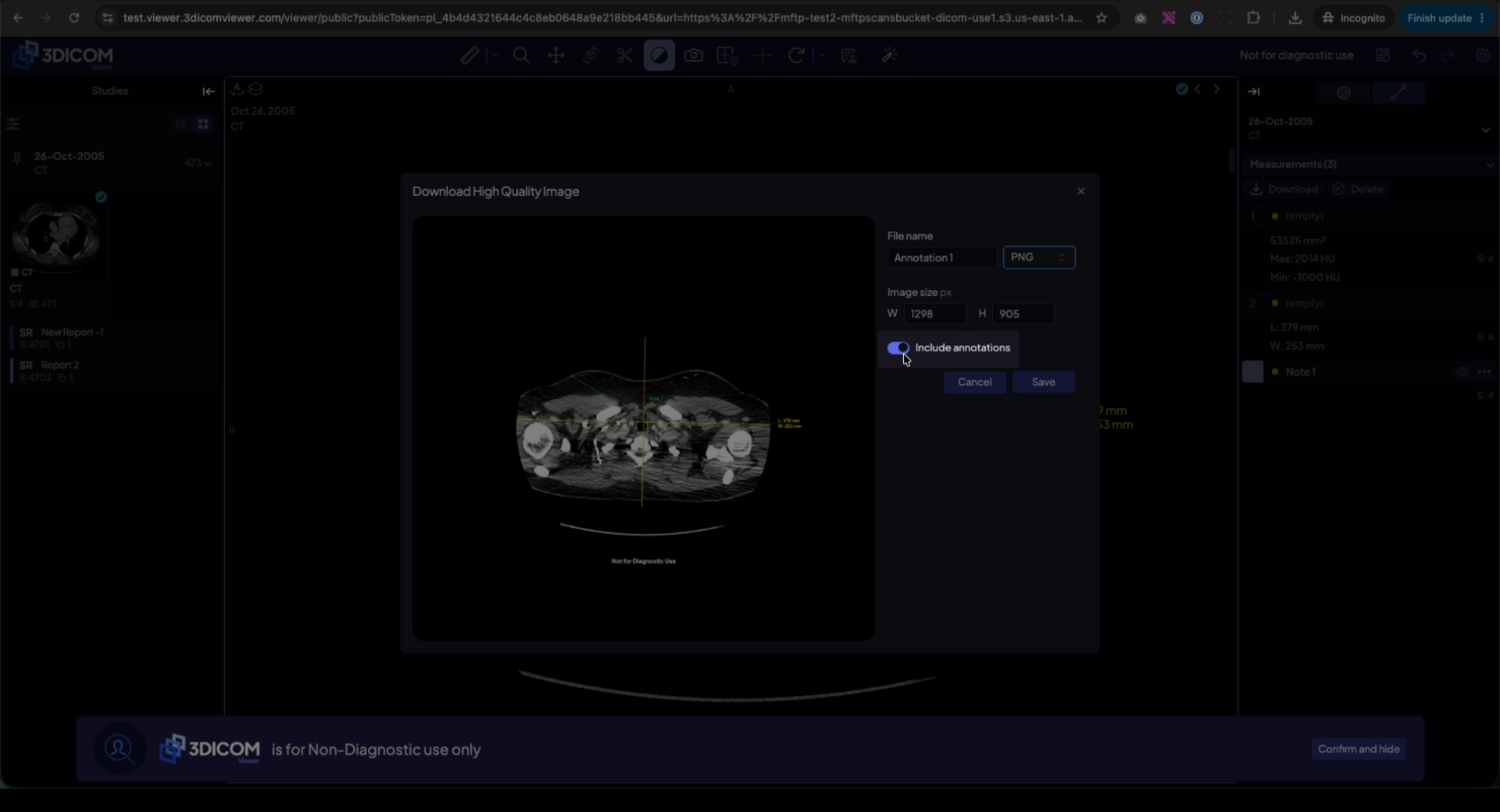Image resolution: width=1500 pixels, height=812 pixels.
Task: Toggle the window level contrast tool
Action: pos(659,55)
